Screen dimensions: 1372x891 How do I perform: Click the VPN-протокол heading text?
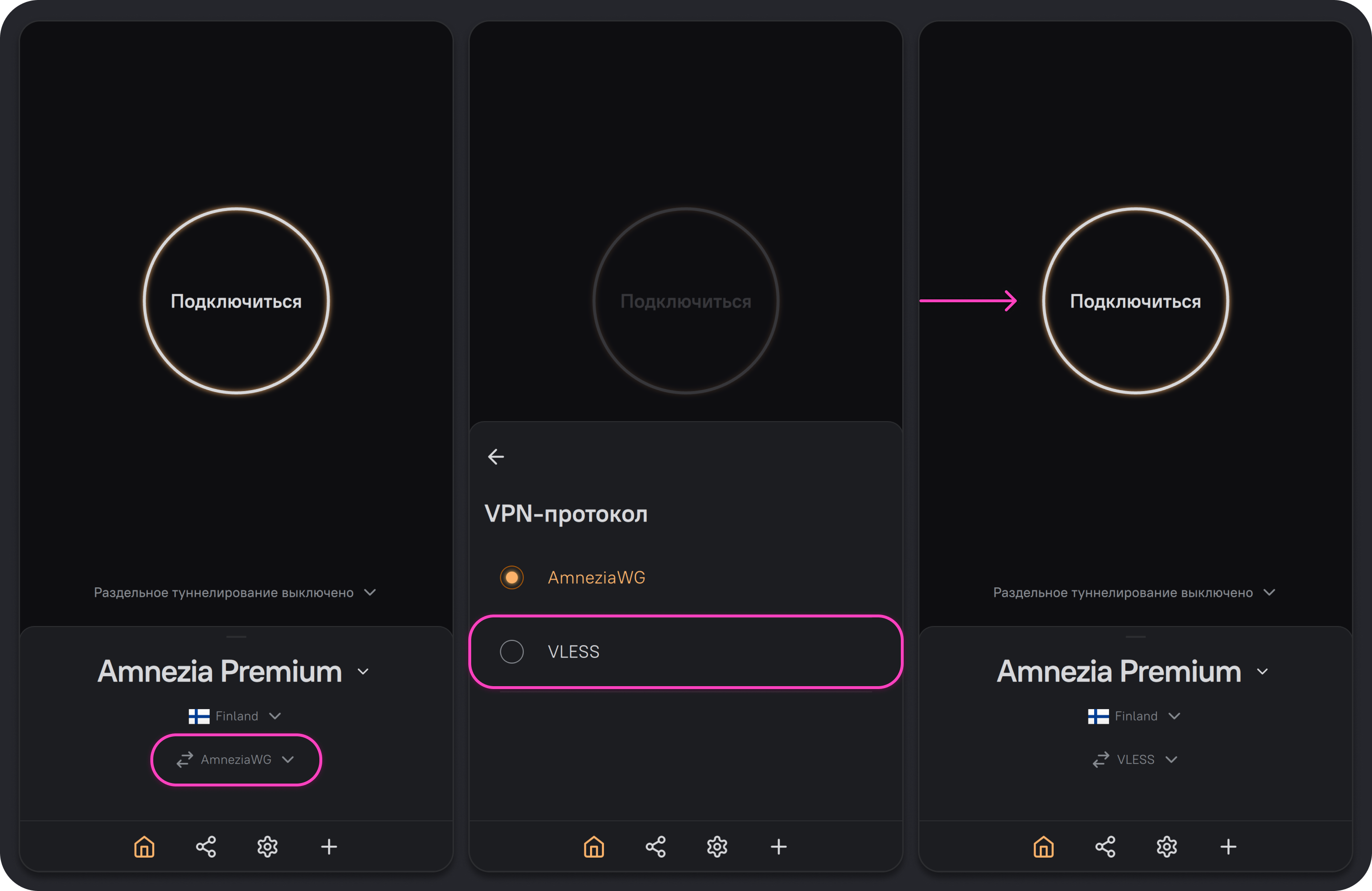click(x=566, y=513)
